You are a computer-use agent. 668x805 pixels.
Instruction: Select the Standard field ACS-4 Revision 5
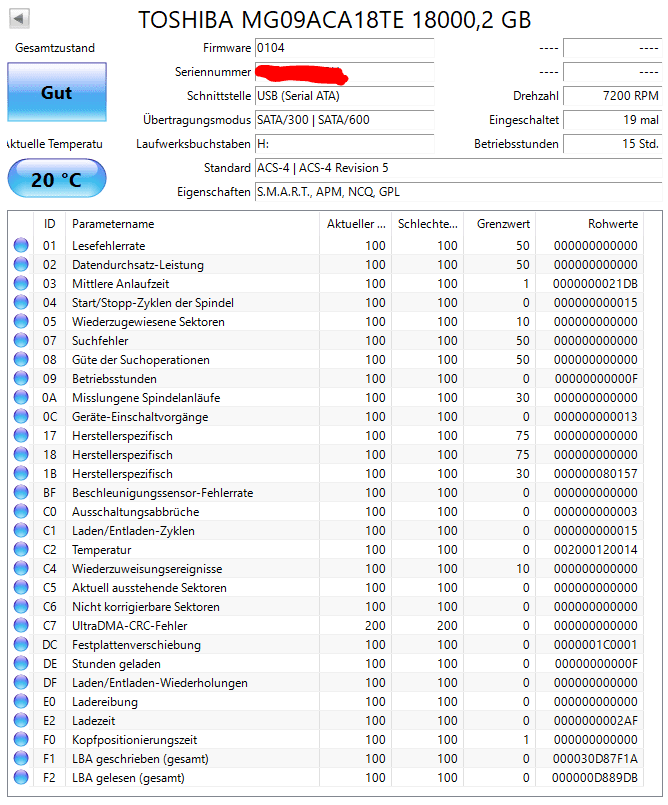coord(459,168)
